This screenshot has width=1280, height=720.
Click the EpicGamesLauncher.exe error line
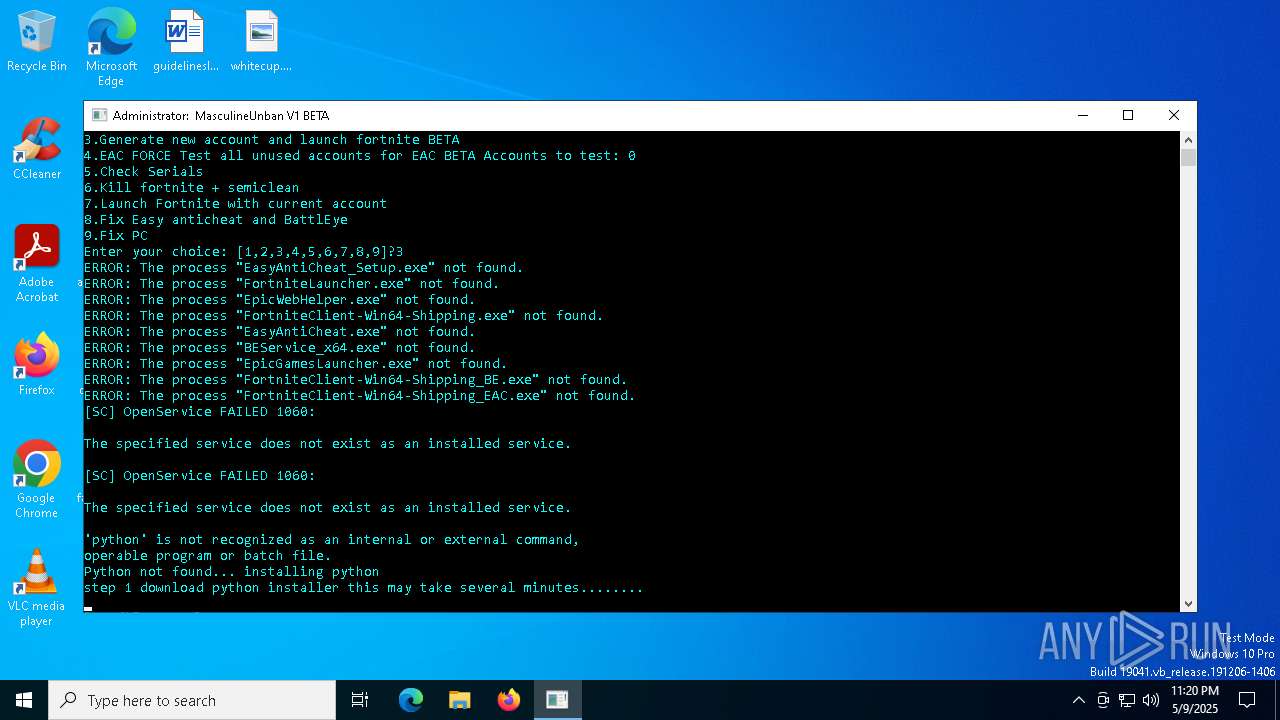click(296, 364)
